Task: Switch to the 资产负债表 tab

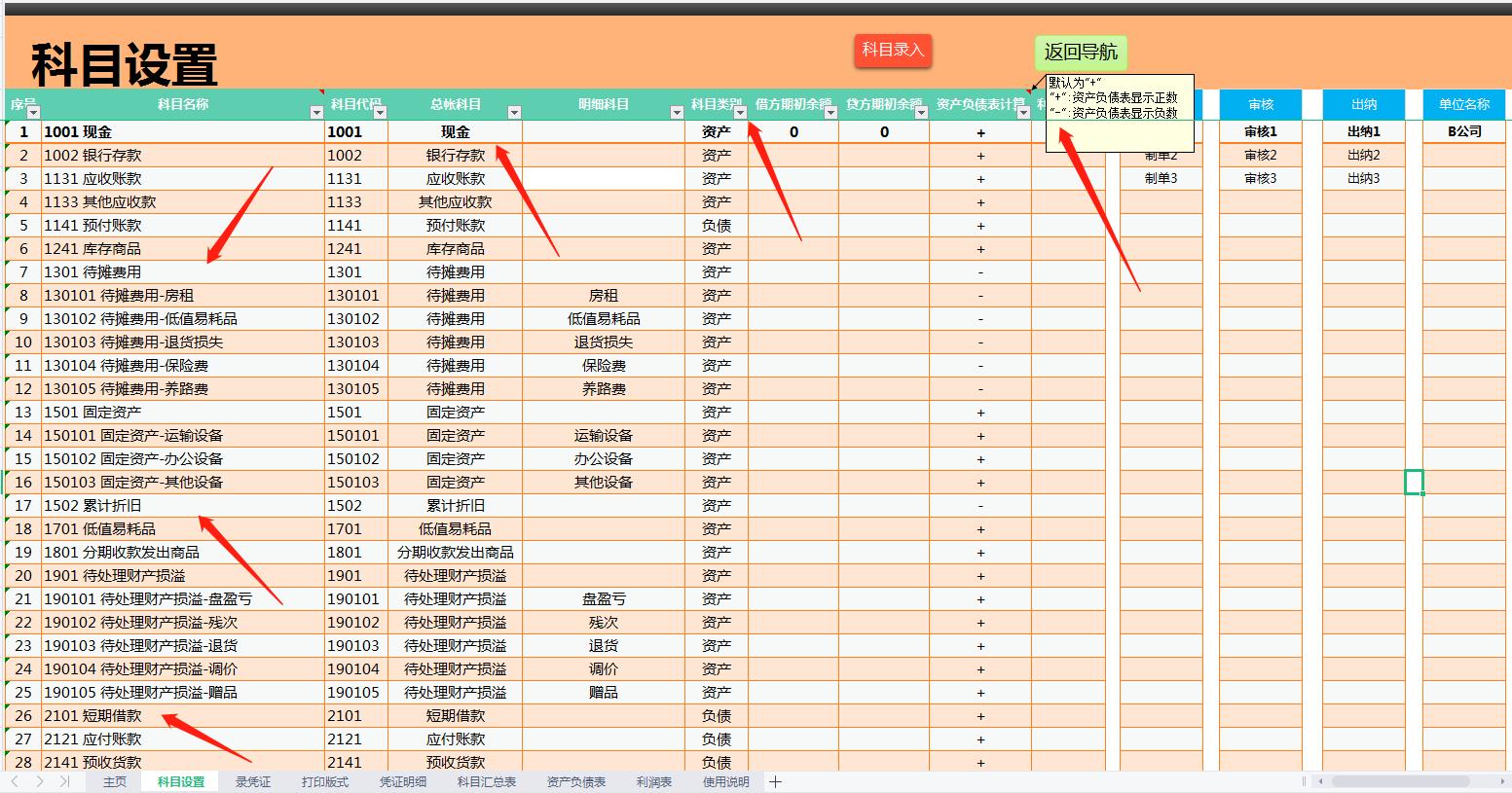Action: [574, 780]
